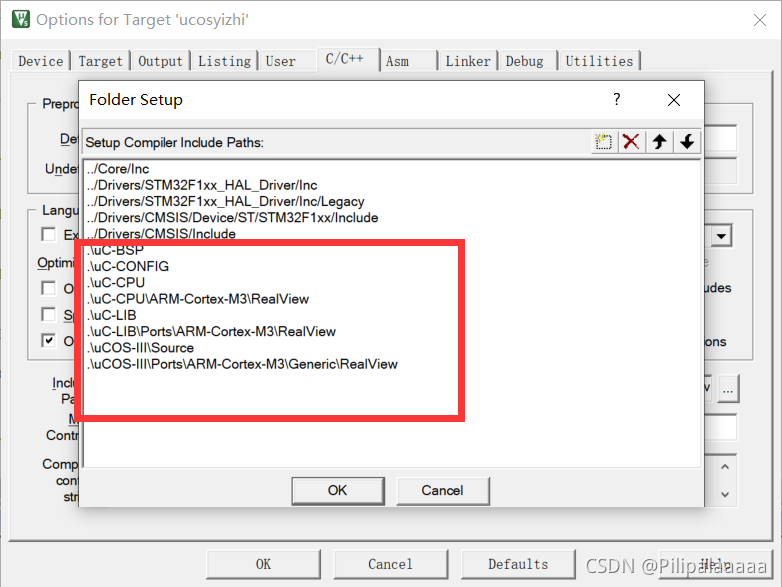Open dropdown arrow in Options window right side
The image size is (782, 587).
(x=722, y=236)
